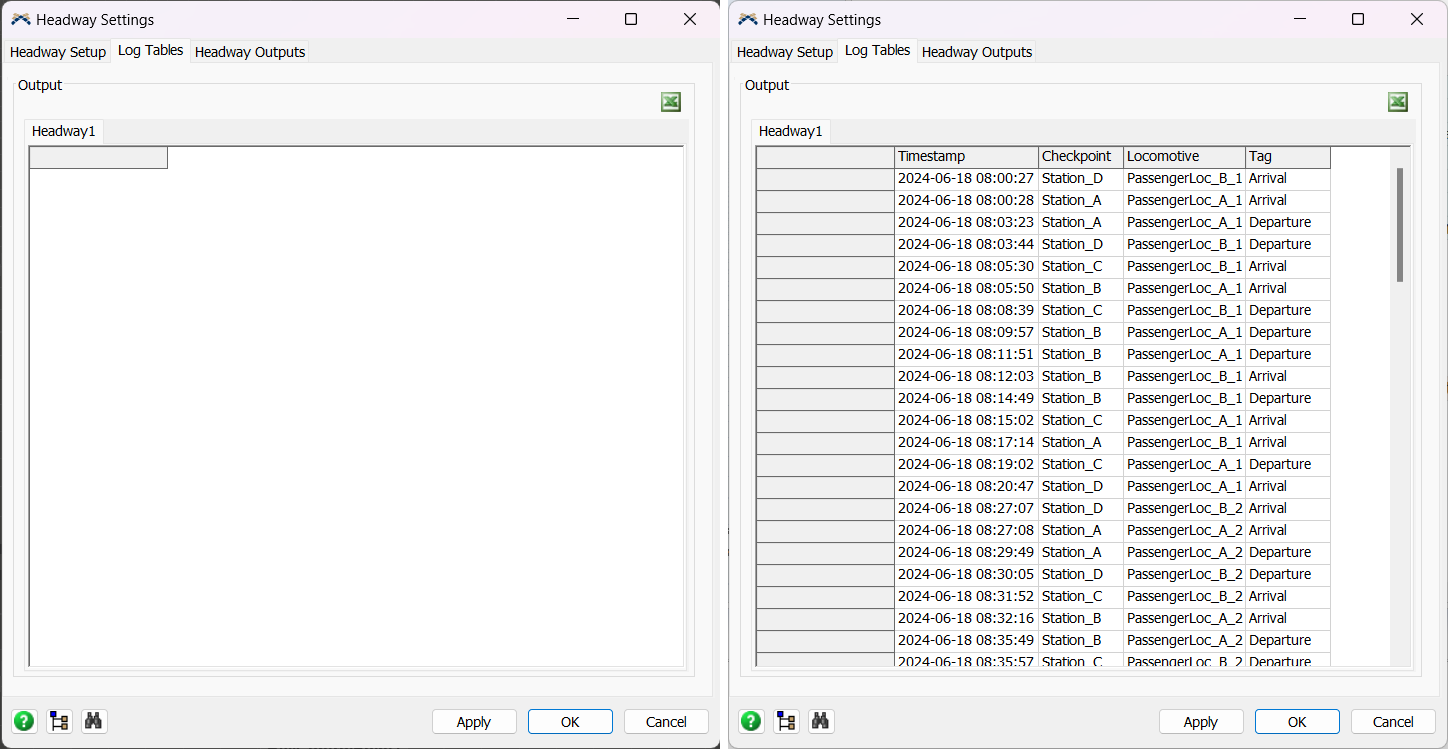Click the Excel export icon in the left window
Screen dimensions: 1448x749
coord(671,102)
